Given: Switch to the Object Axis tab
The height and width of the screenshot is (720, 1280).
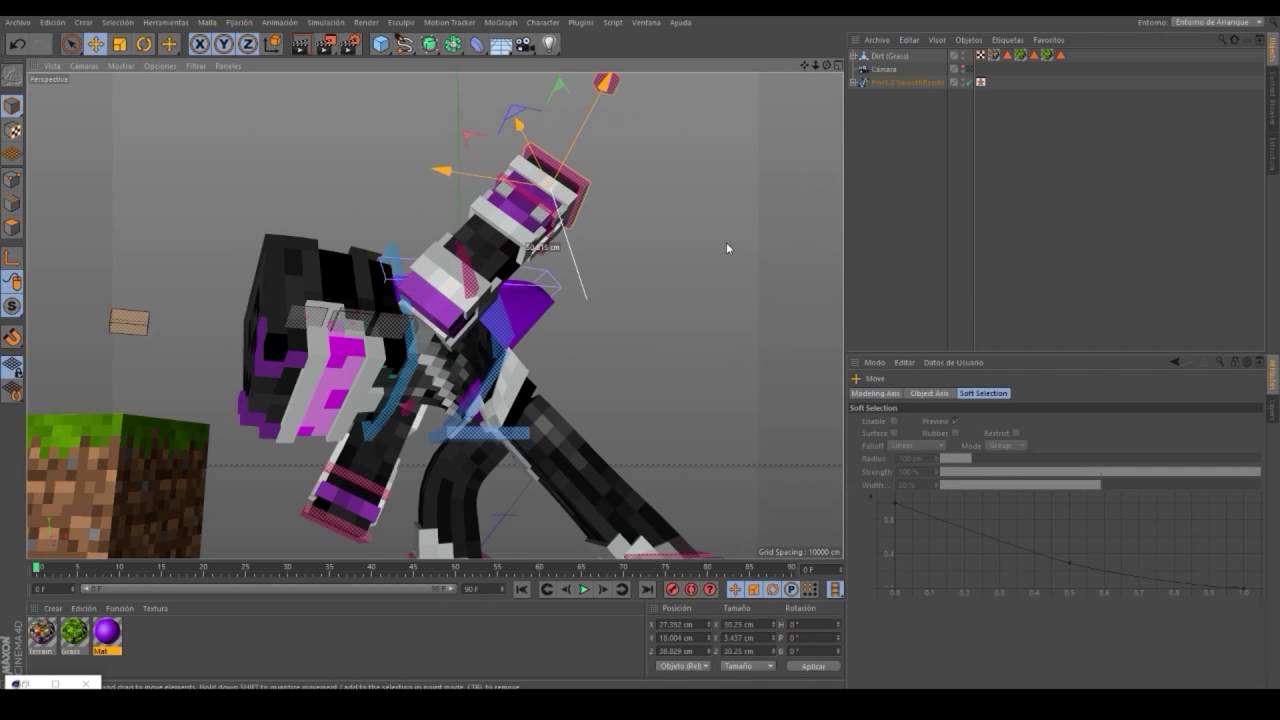Looking at the screenshot, I should (929, 393).
